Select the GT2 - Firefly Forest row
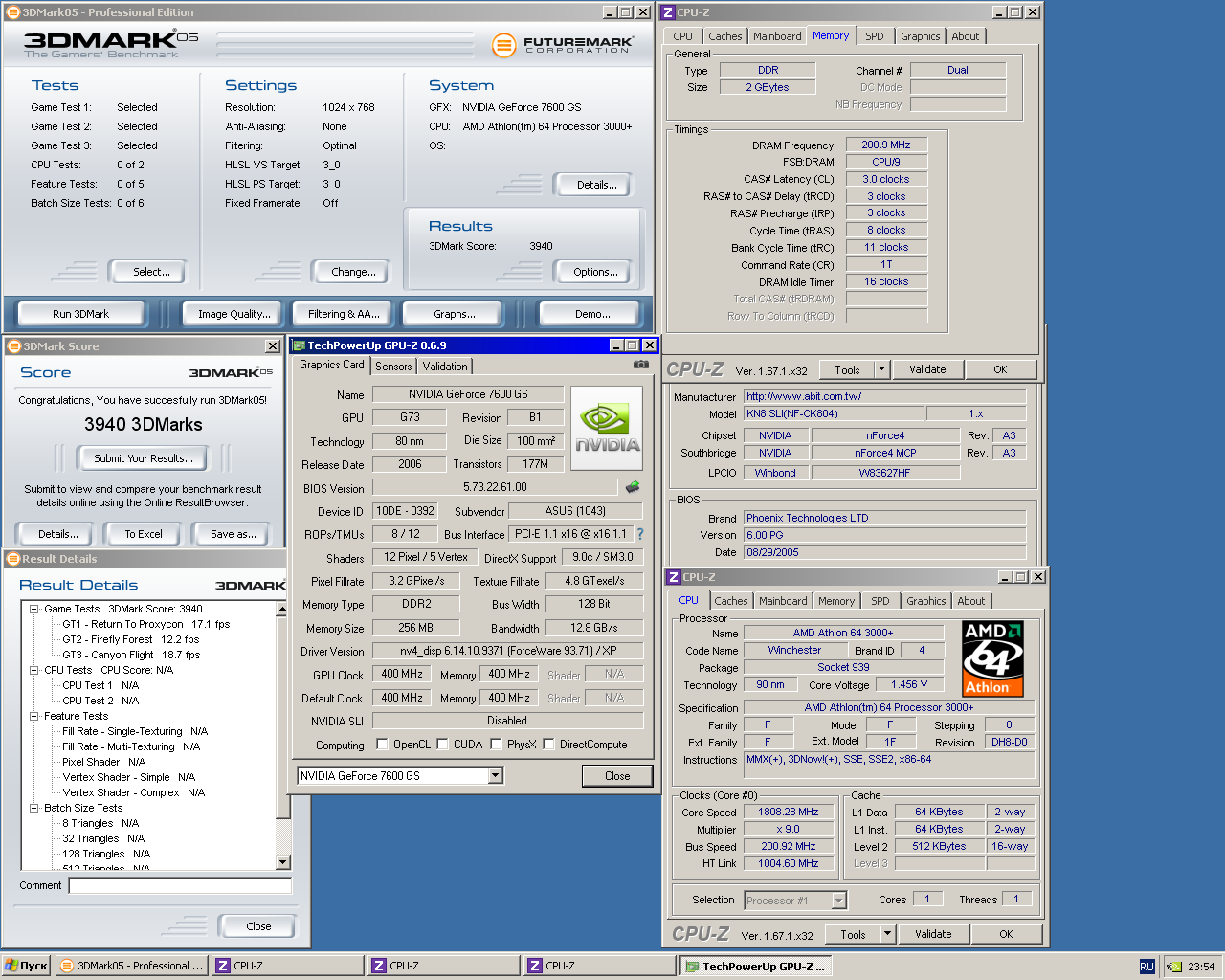1225x980 pixels. [x=131, y=639]
